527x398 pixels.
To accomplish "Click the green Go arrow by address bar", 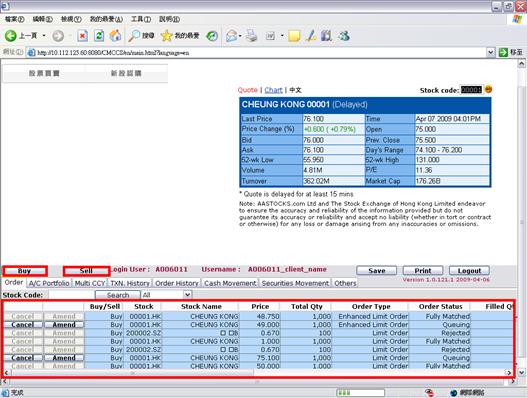I will pos(503,52).
